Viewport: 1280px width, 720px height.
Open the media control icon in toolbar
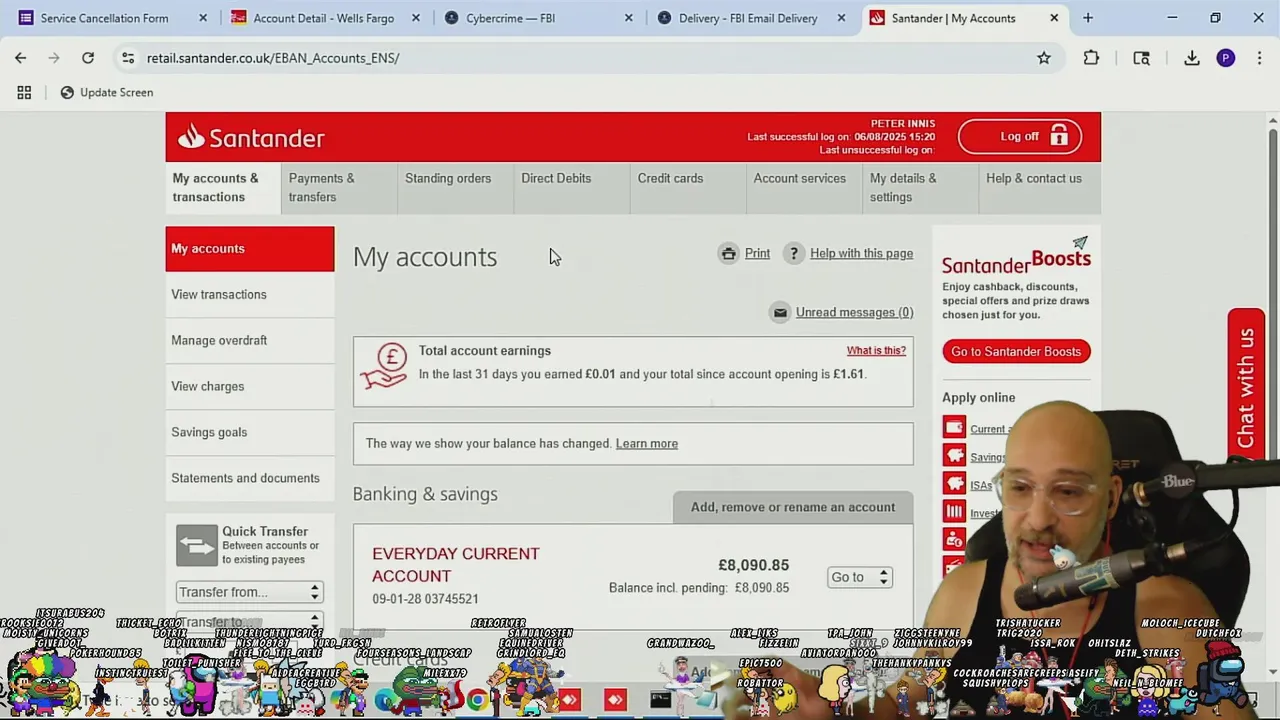click(x=1141, y=58)
